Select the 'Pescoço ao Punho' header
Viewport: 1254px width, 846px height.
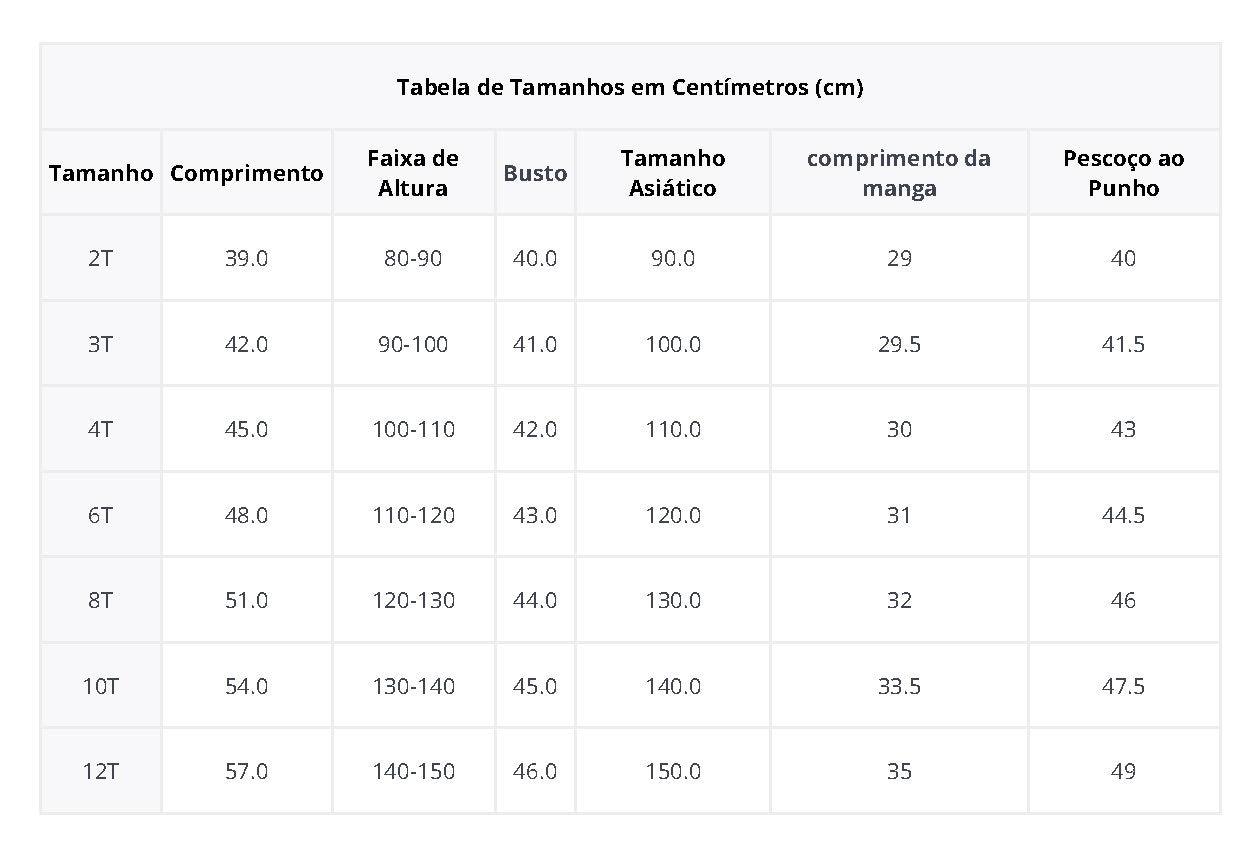pyautogui.click(x=1124, y=173)
